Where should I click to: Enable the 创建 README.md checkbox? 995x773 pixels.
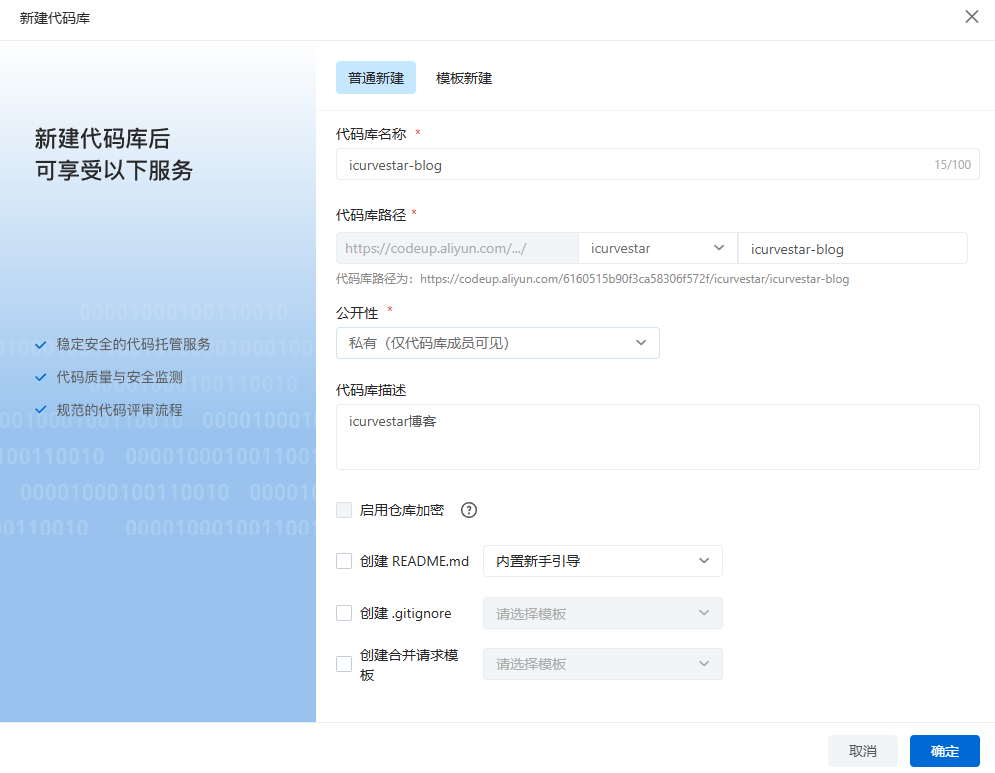[344, 561]
